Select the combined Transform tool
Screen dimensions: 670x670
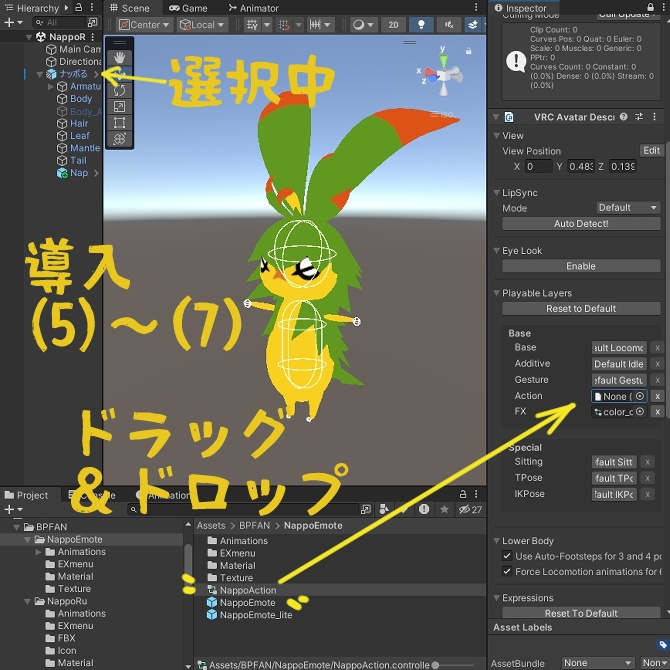[x=119, y=139]
